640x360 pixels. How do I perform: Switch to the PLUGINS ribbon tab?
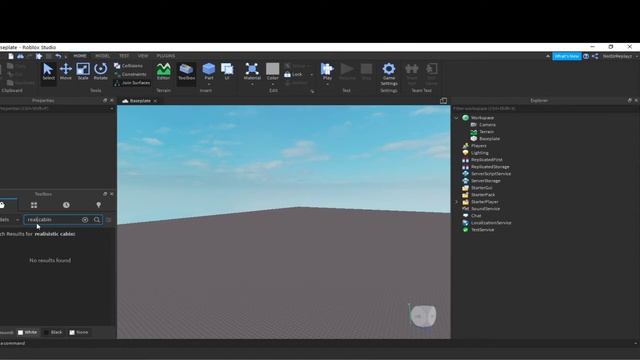pos(166,56)
